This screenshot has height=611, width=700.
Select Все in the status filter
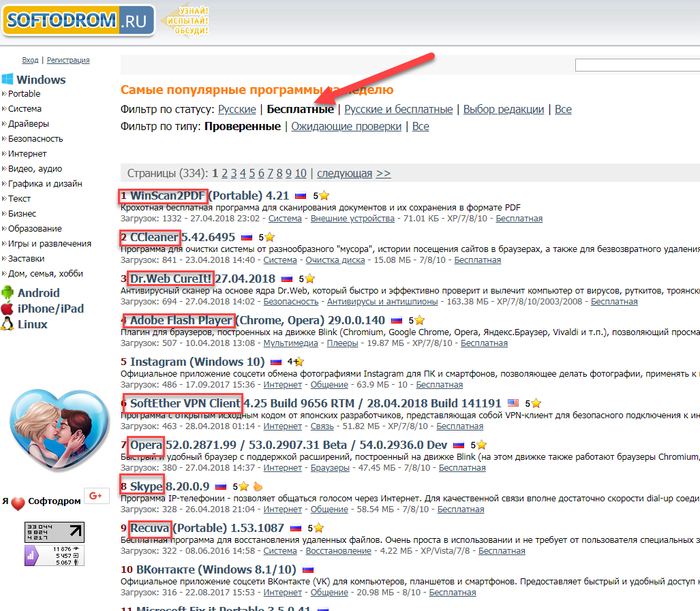(x=563, y=109)
